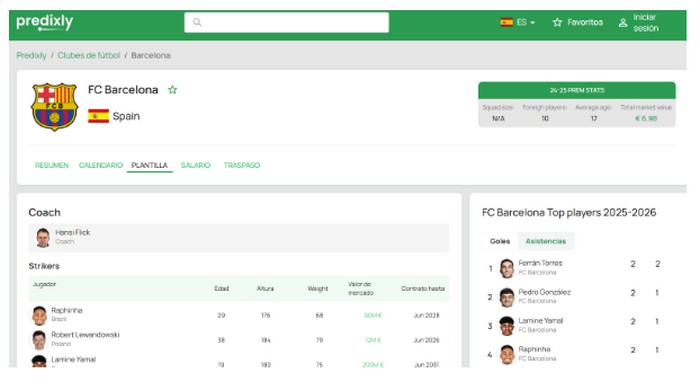700x391 pixels.
Task: Select the Goles tab
Action: coord(500,241)
